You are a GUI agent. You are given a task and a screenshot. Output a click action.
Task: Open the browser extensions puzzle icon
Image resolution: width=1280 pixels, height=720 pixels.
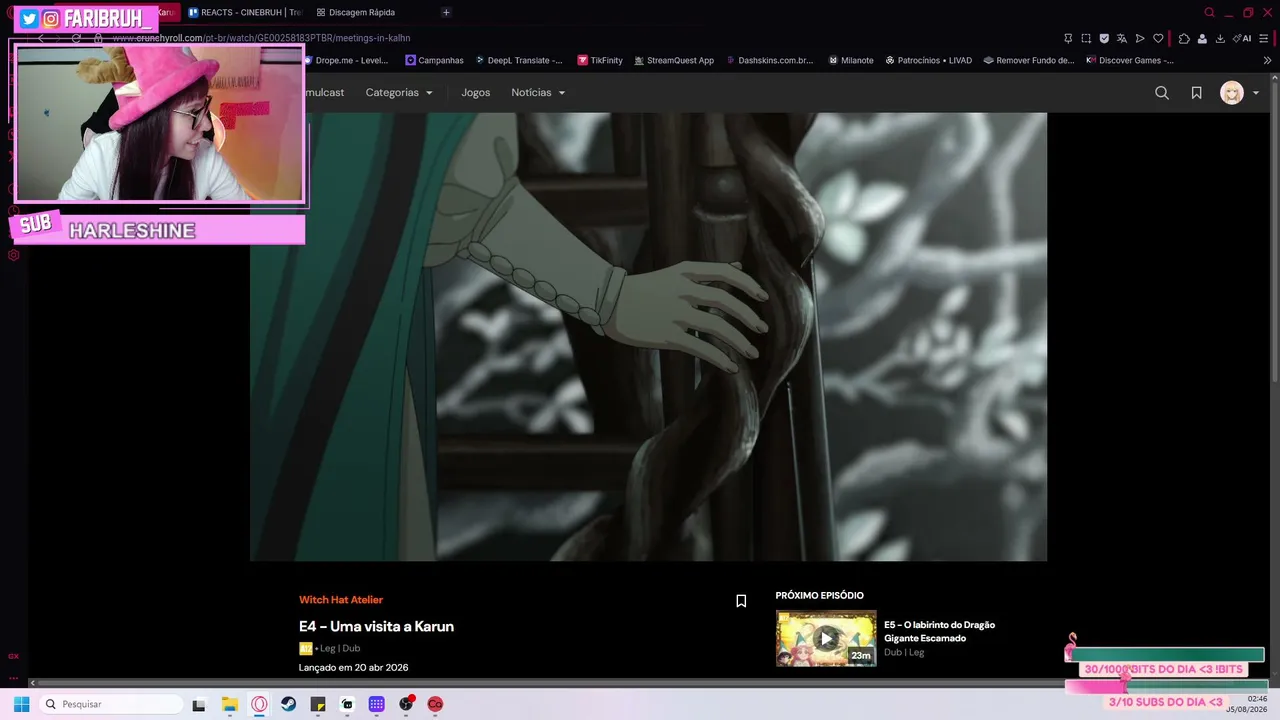click(1184, 38)
